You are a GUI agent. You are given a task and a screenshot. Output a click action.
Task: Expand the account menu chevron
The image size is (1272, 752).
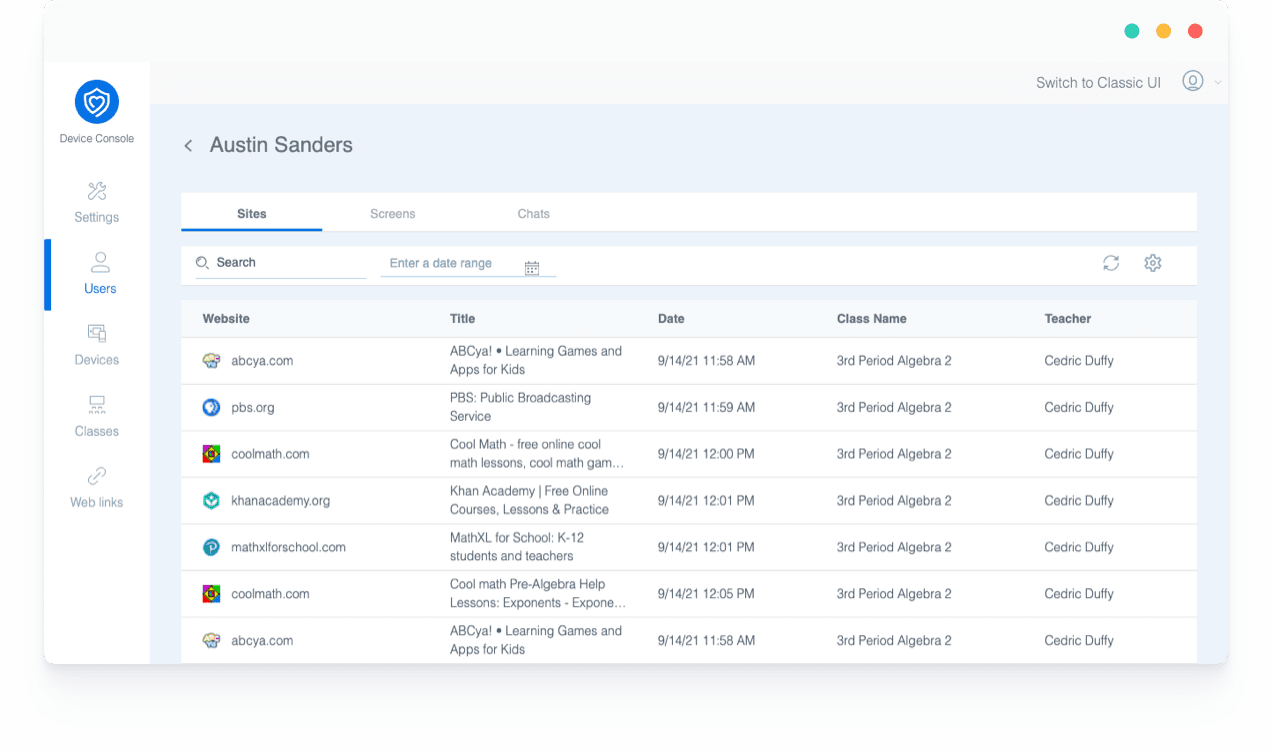[x=1218, y=83]
